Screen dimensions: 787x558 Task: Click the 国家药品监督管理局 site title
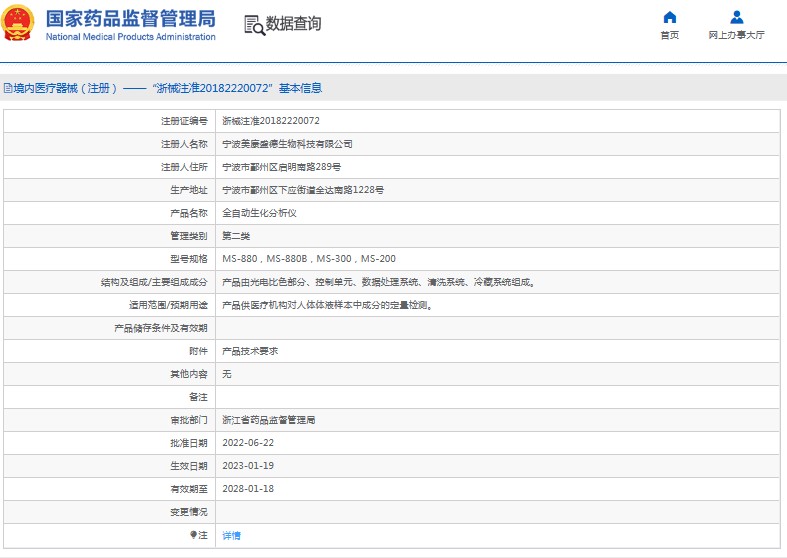tap(130, 19)
